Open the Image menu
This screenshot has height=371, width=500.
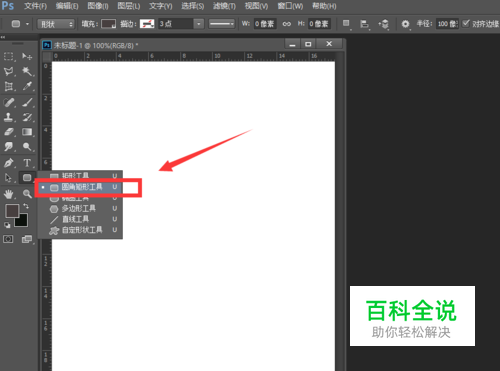(x=98, y=6)
